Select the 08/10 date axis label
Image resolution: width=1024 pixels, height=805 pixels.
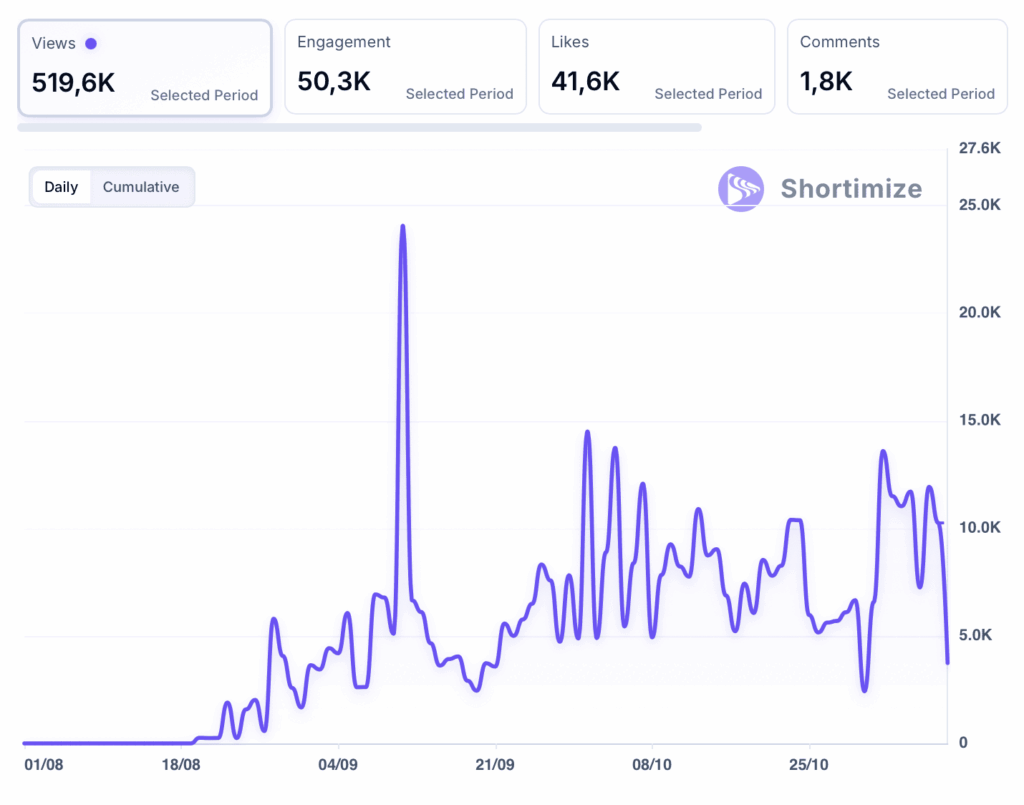click(652, 765)
